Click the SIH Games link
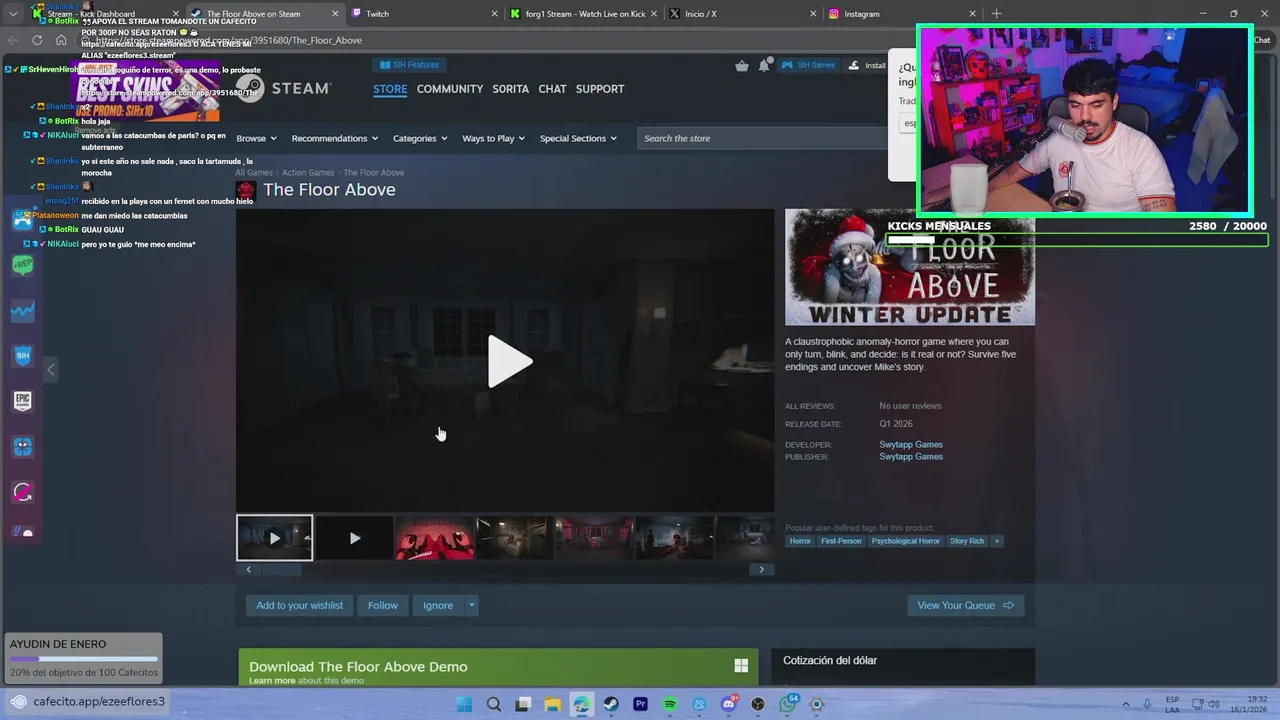Screen dimensions: 1280x720 point(808,65)
